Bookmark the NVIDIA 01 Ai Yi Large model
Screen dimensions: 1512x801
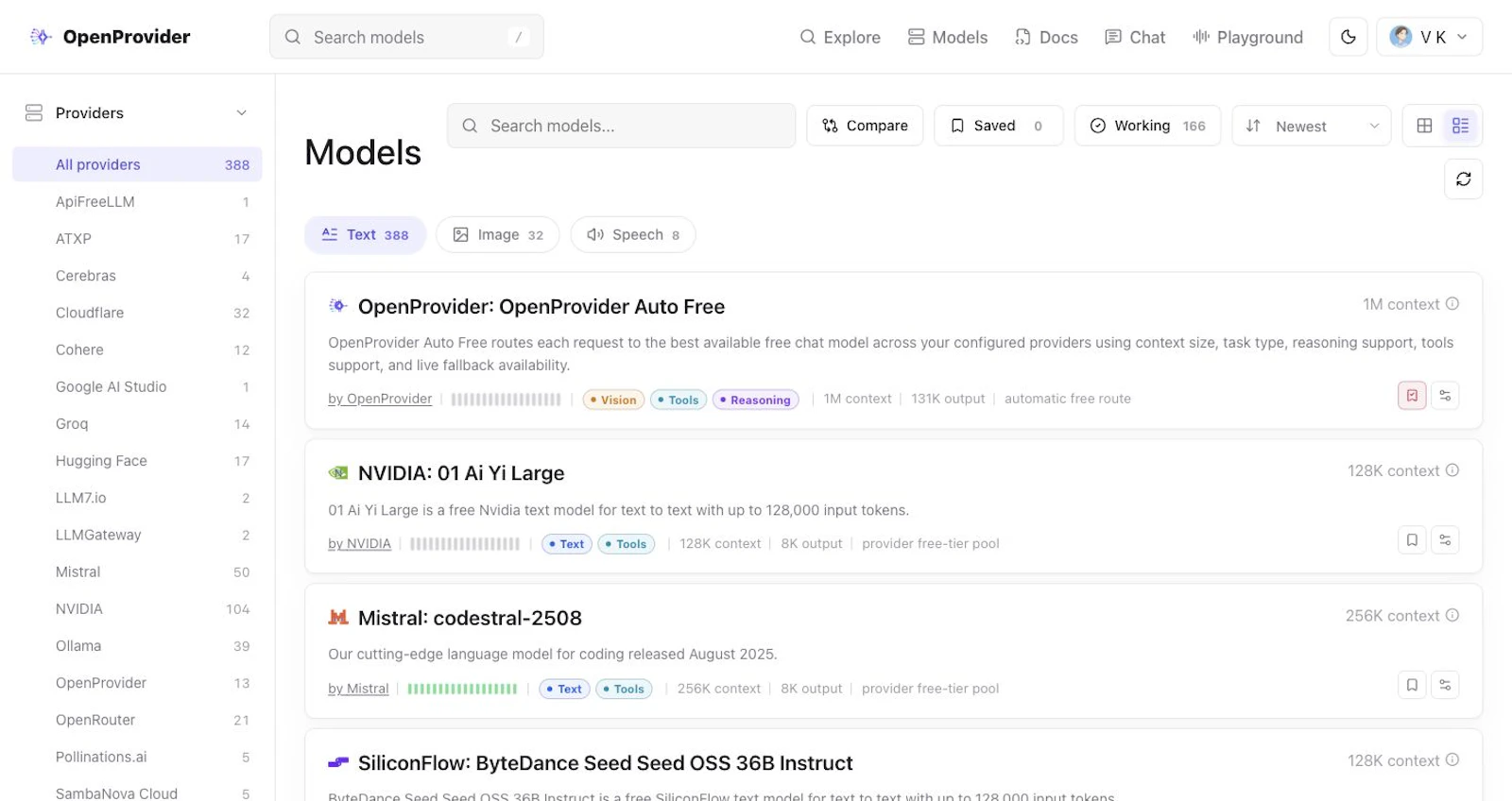[x=1412, y=540]
